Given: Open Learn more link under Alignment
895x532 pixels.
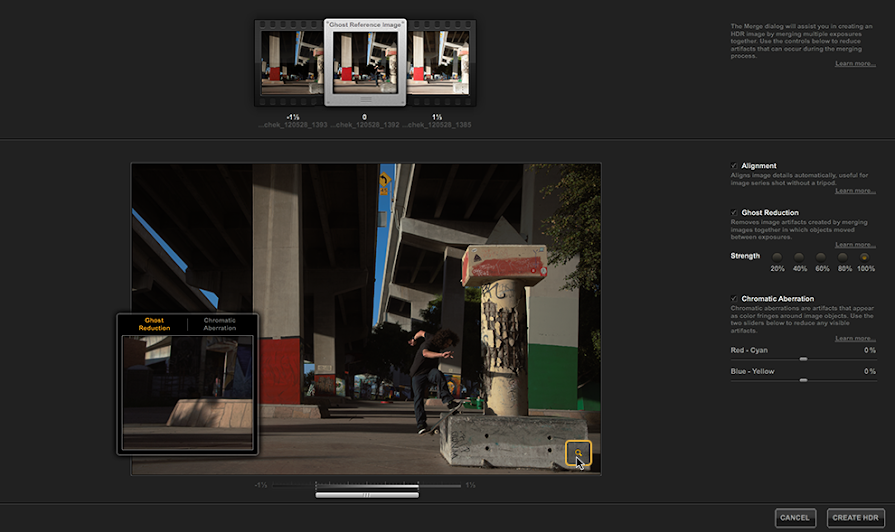Looking at the screenshot, I should (855, 191).
